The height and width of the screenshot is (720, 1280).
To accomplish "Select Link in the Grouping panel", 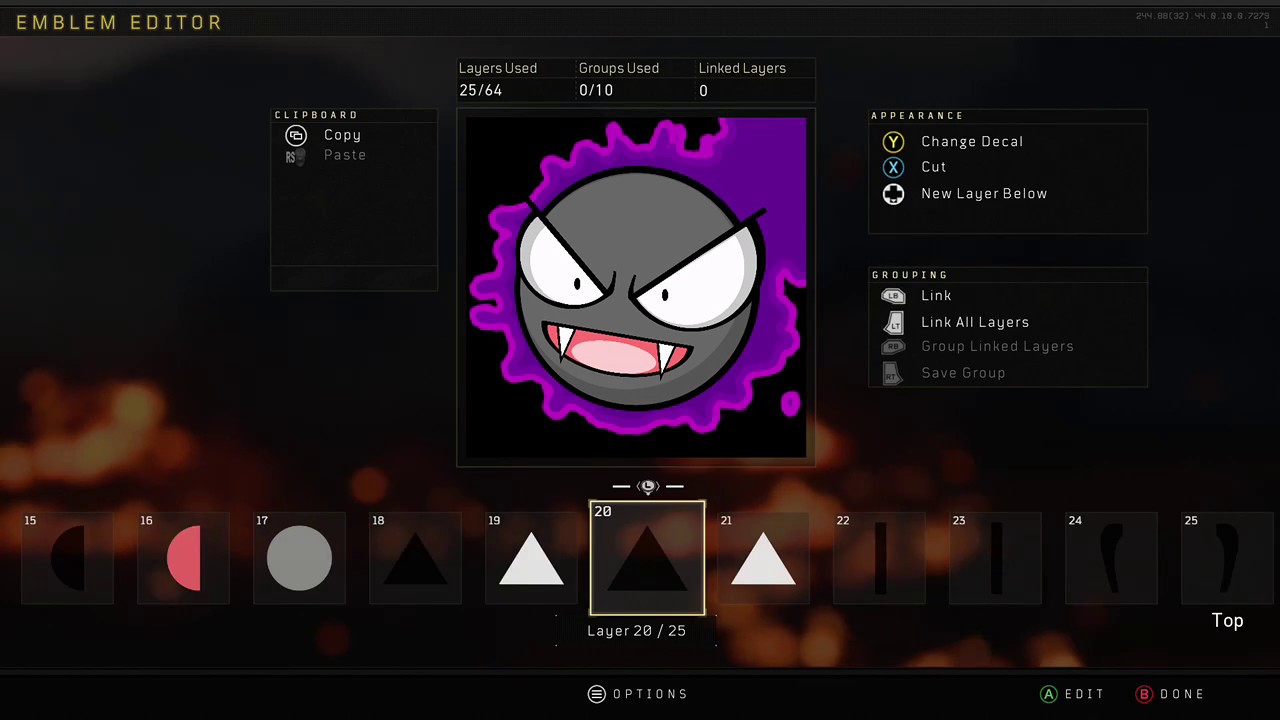I will [x=936, y=296].
